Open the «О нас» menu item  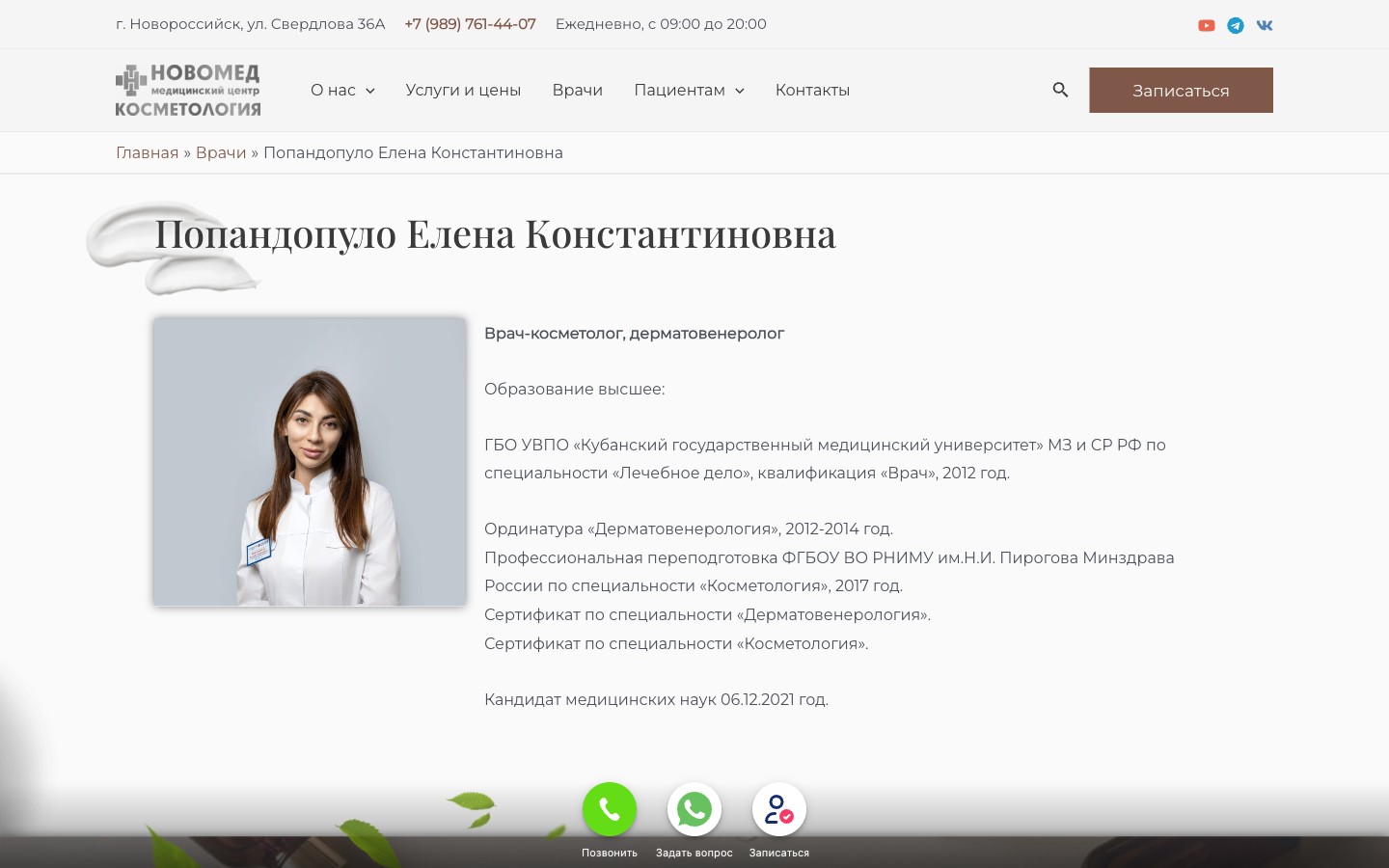point(333,90)
